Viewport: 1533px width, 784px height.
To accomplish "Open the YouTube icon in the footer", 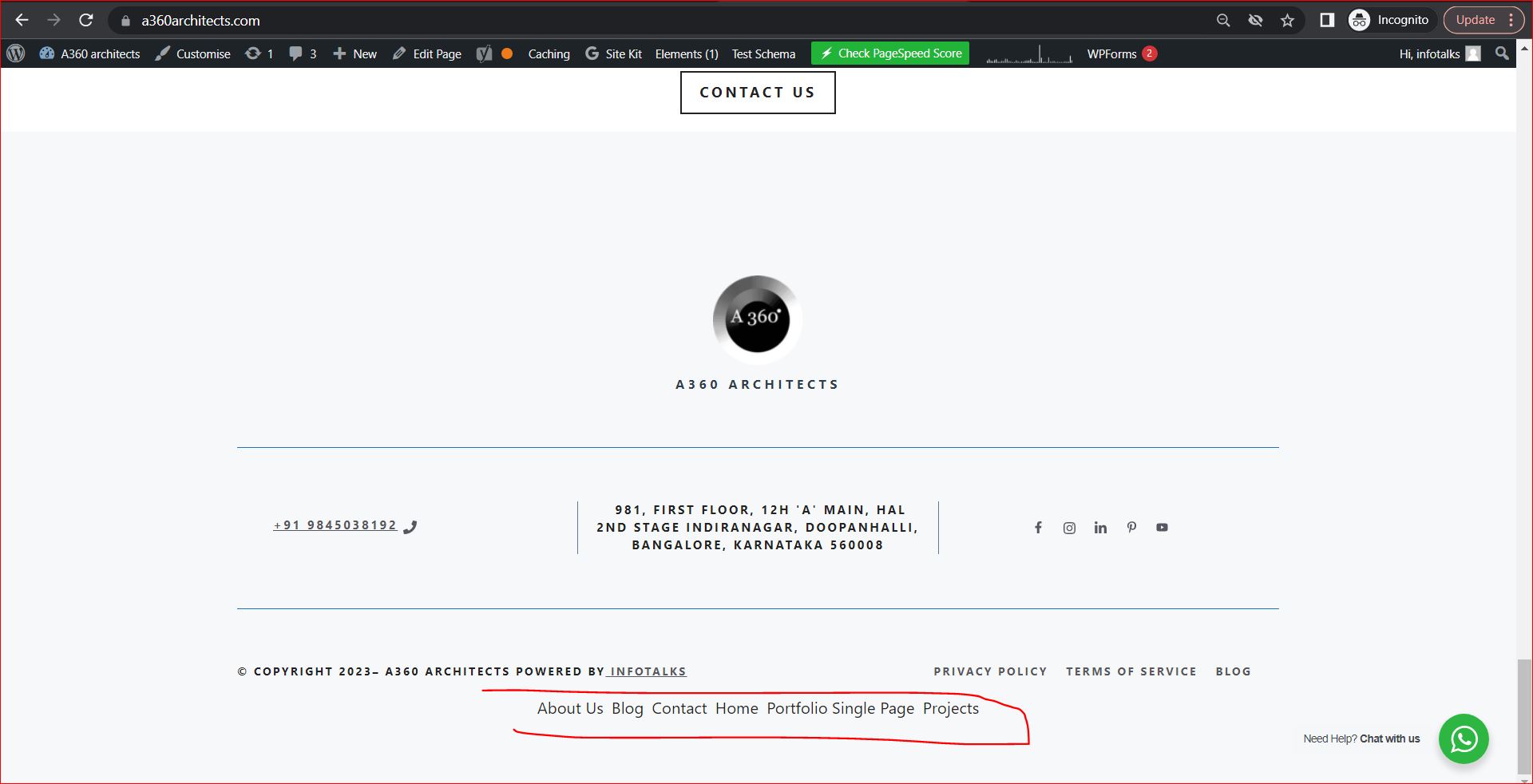I will tap(1162, 528).
